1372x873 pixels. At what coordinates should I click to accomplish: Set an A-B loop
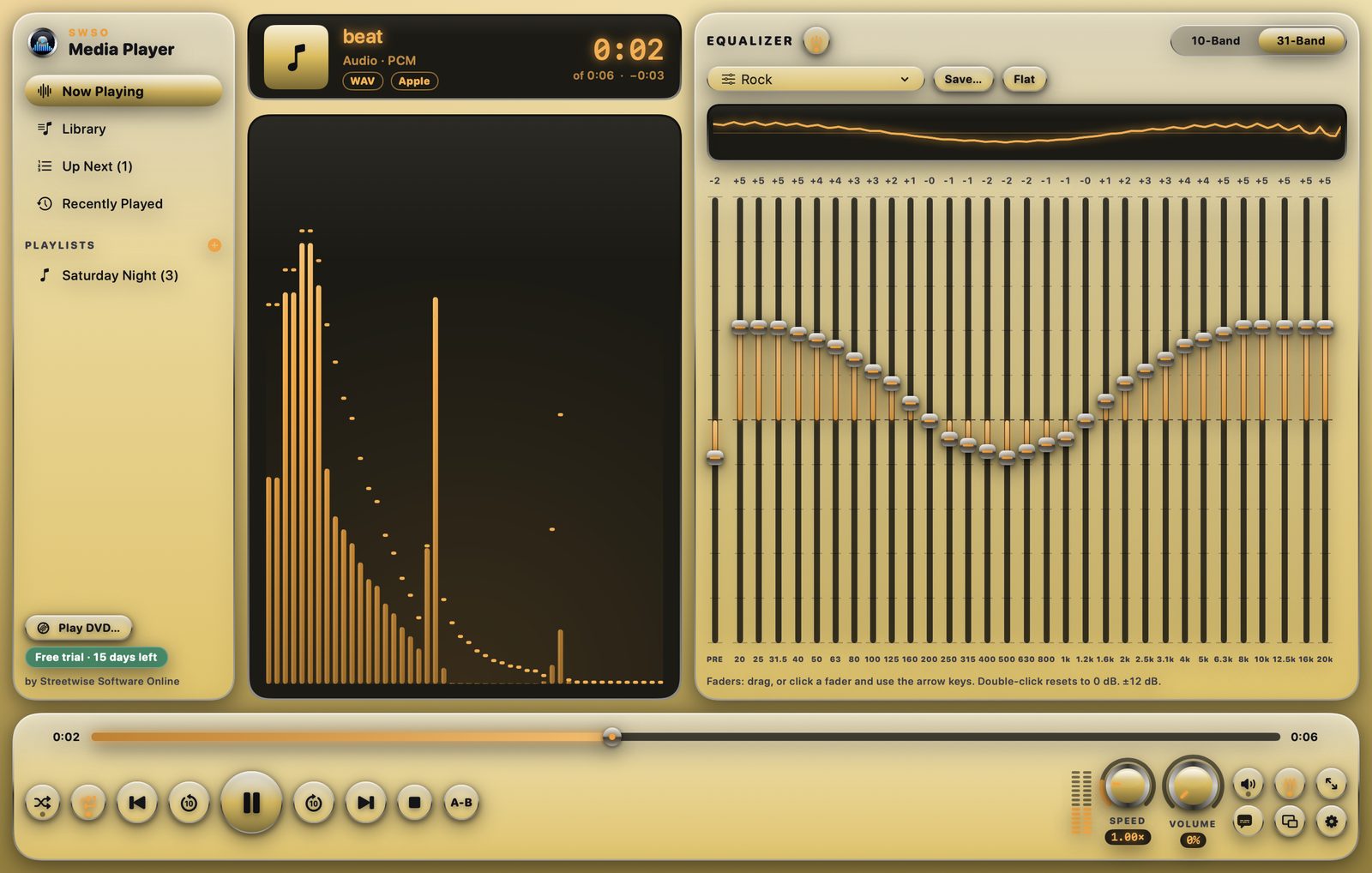(461, 803)
